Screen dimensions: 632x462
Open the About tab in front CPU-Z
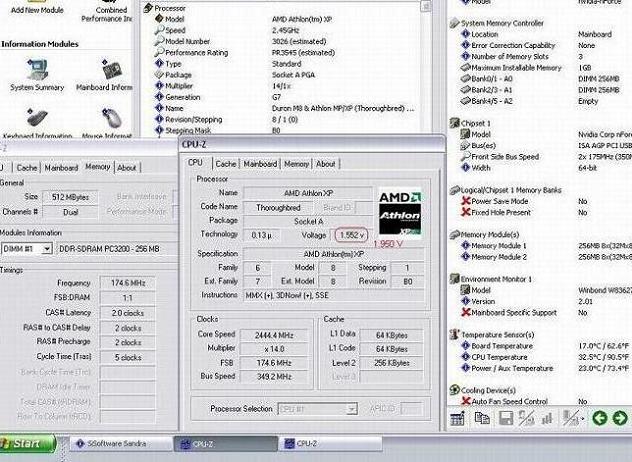pos(325,164)
